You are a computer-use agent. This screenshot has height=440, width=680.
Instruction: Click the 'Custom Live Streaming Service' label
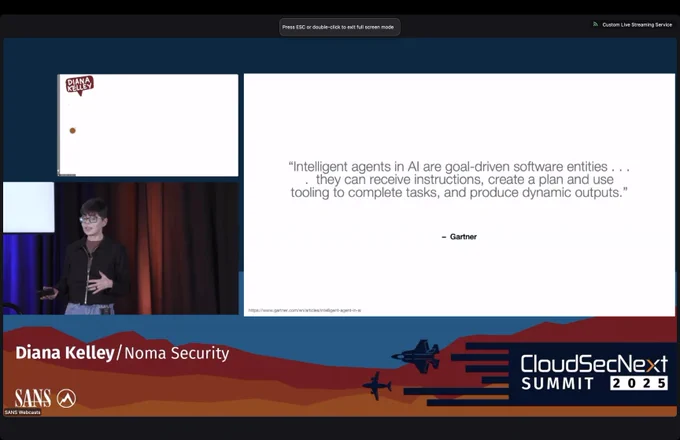point(637,25)
